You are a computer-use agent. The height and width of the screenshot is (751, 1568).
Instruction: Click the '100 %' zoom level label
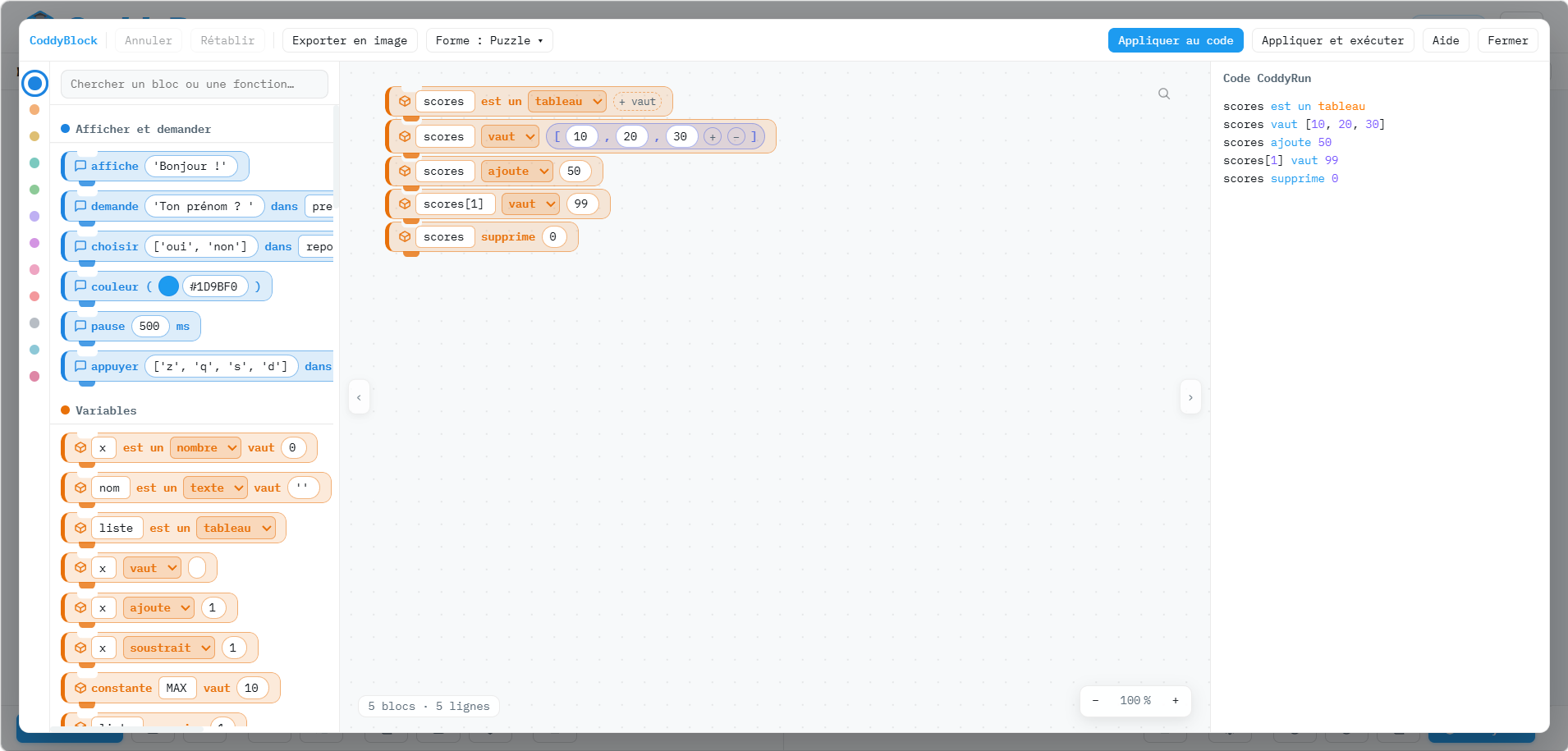(x=1135, y=701)
